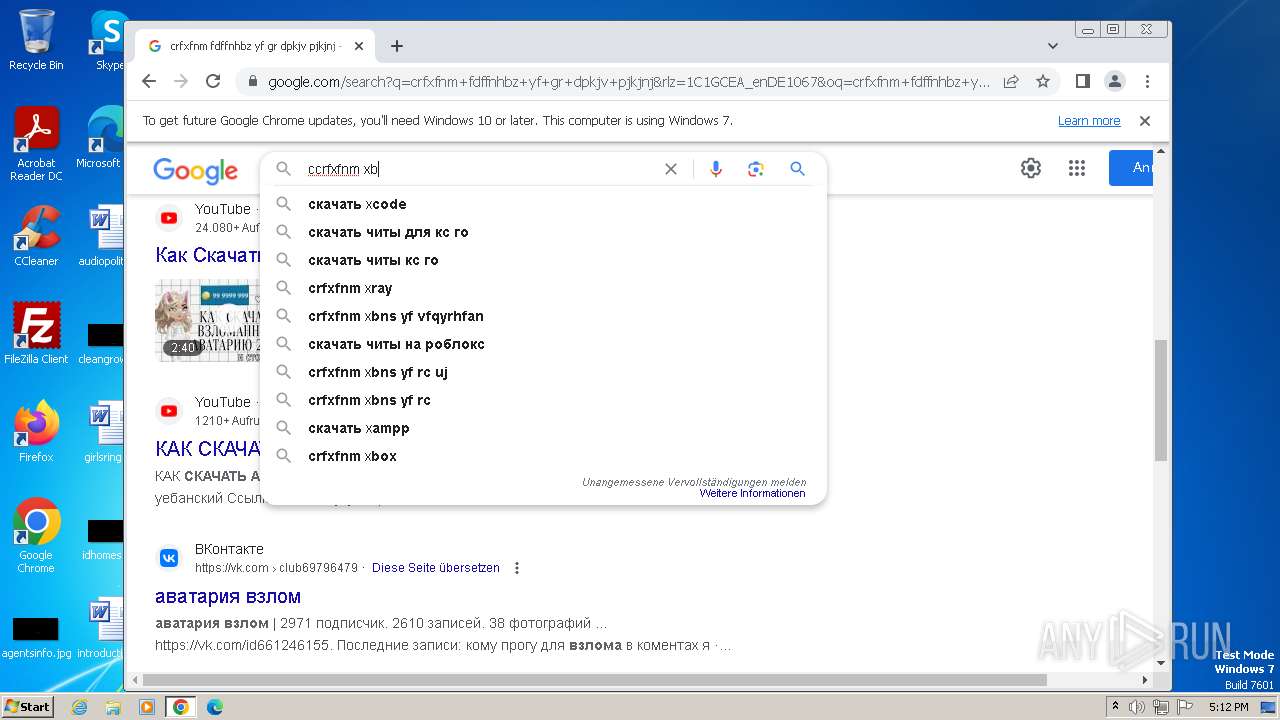
Task: Click the vertical page scrollbar
Action: (1160, 400)
